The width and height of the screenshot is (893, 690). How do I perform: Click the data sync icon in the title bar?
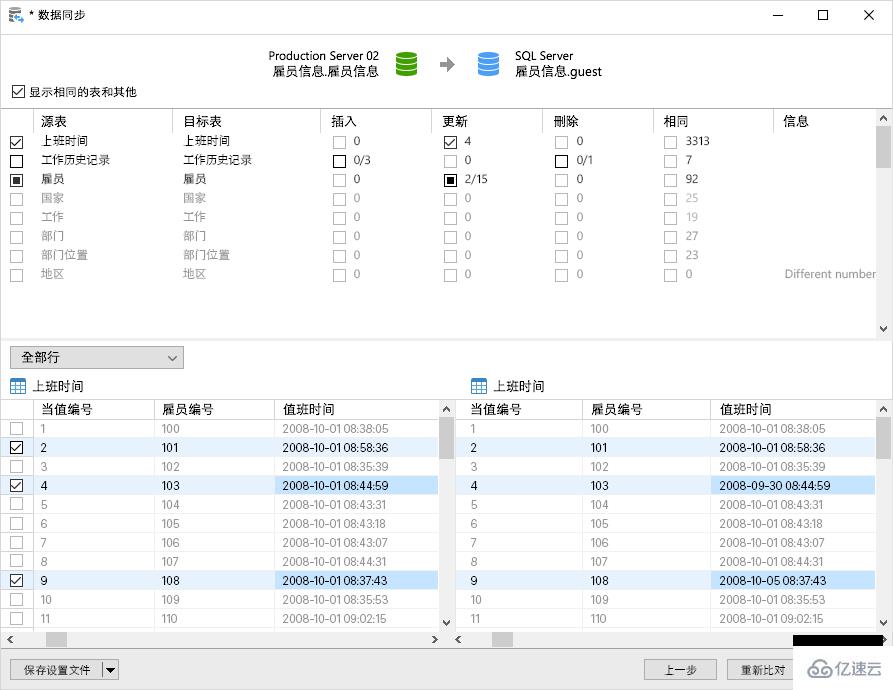pos(15,15)
